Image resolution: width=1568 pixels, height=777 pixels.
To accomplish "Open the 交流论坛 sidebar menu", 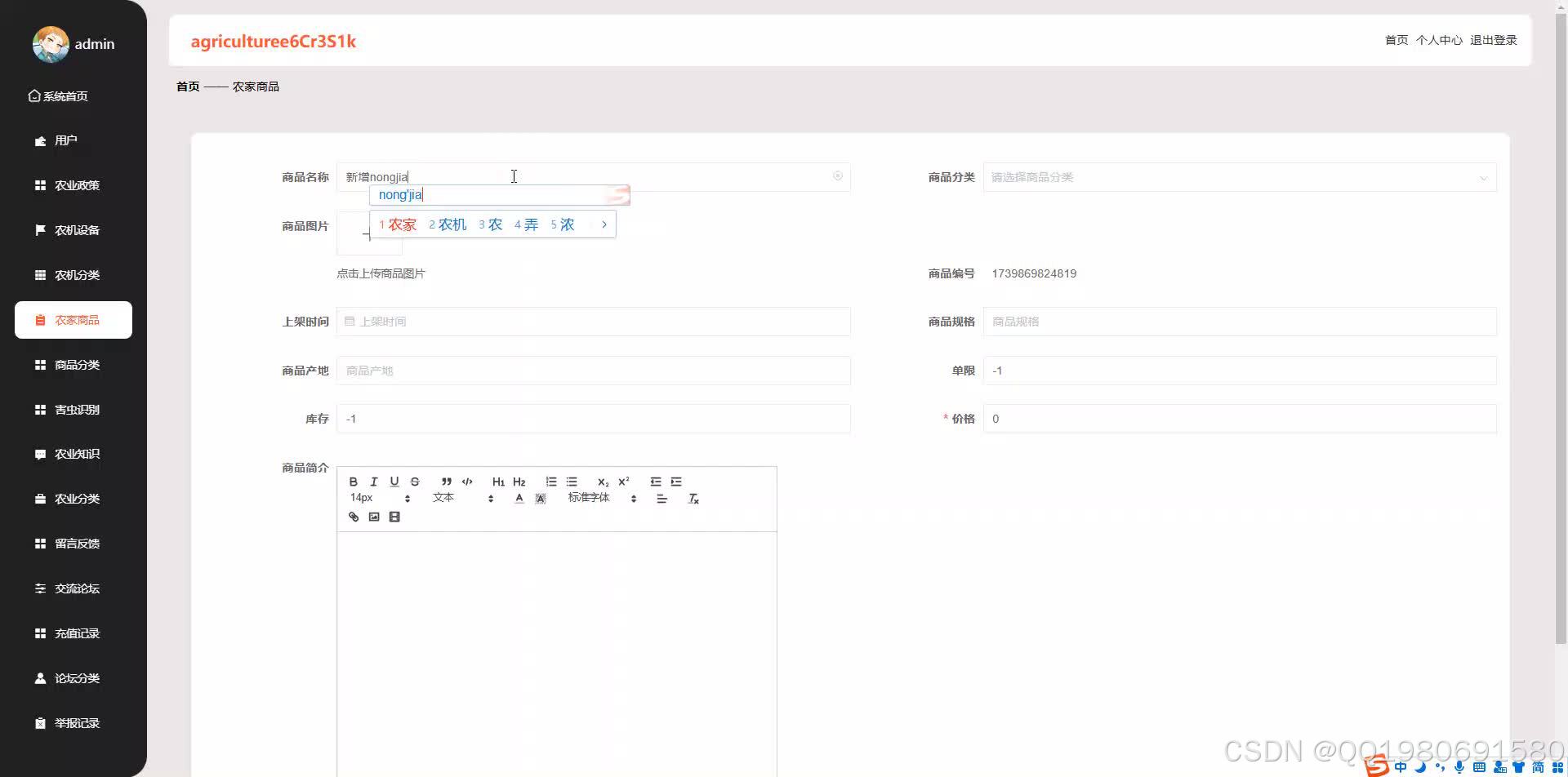I will pyautogui.click(x=73, y=588).
